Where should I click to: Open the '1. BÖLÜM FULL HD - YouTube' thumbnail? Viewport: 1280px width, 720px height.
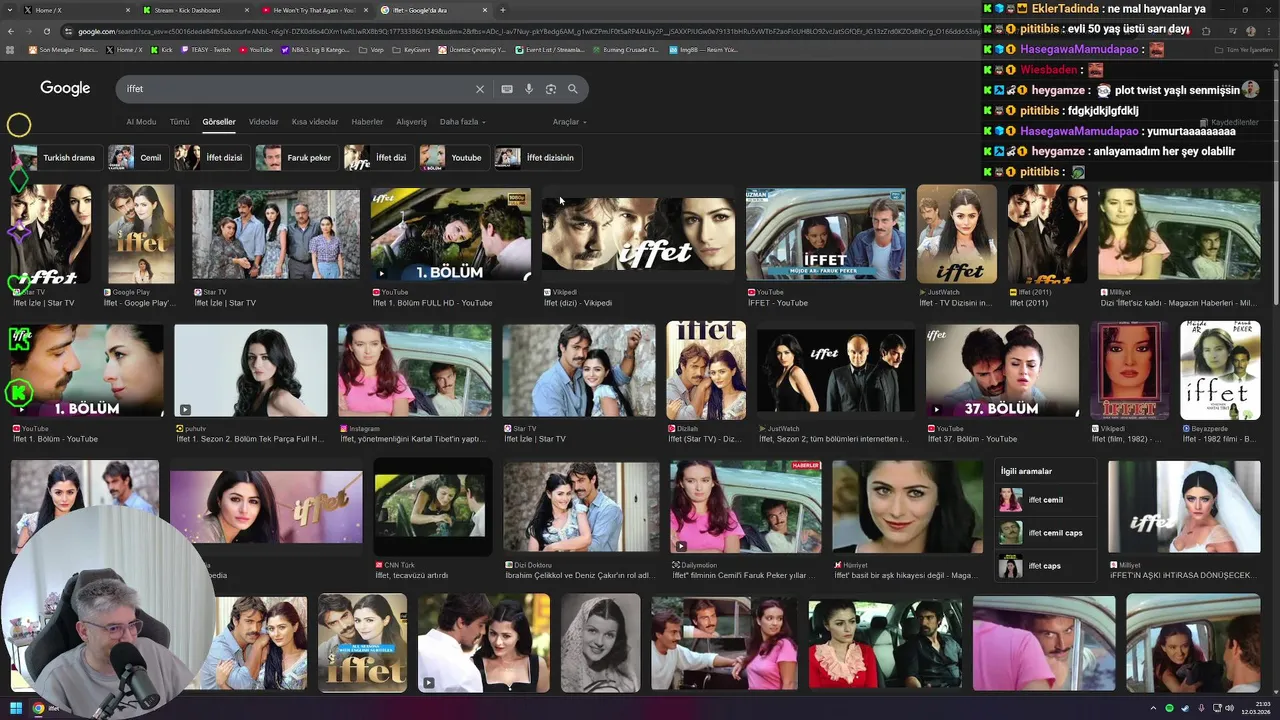point(451,235)
